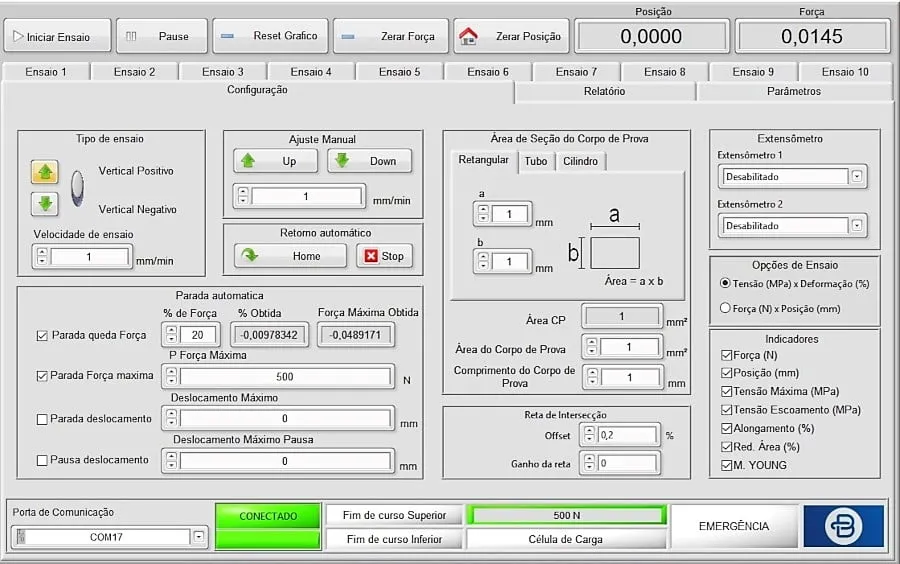The height and width of the screenshot is (564, 900).
Task: Toggle Red. Área (%) checkbox
Action: (x=727, y=446)
